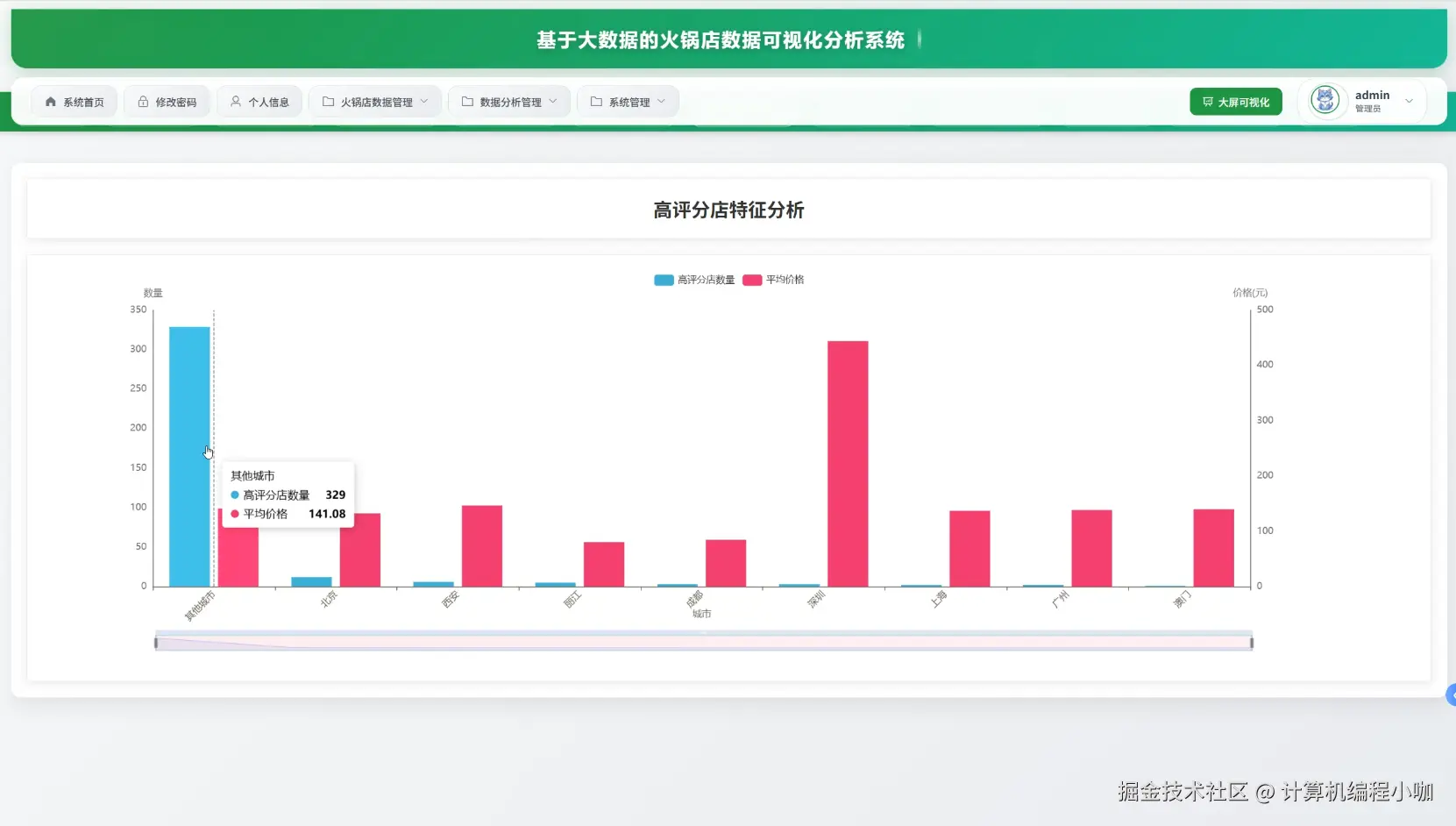Click the red 广州 average price bar
Screen dimensions: 1456x826
coord(1091,548)
